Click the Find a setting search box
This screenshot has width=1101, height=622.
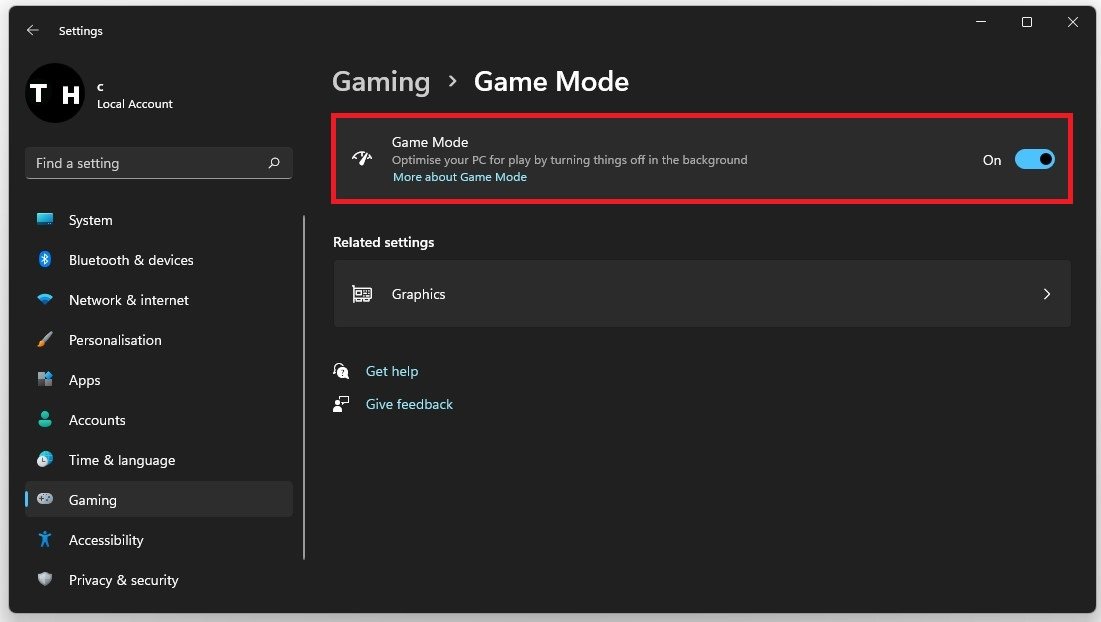pos(150,163)
